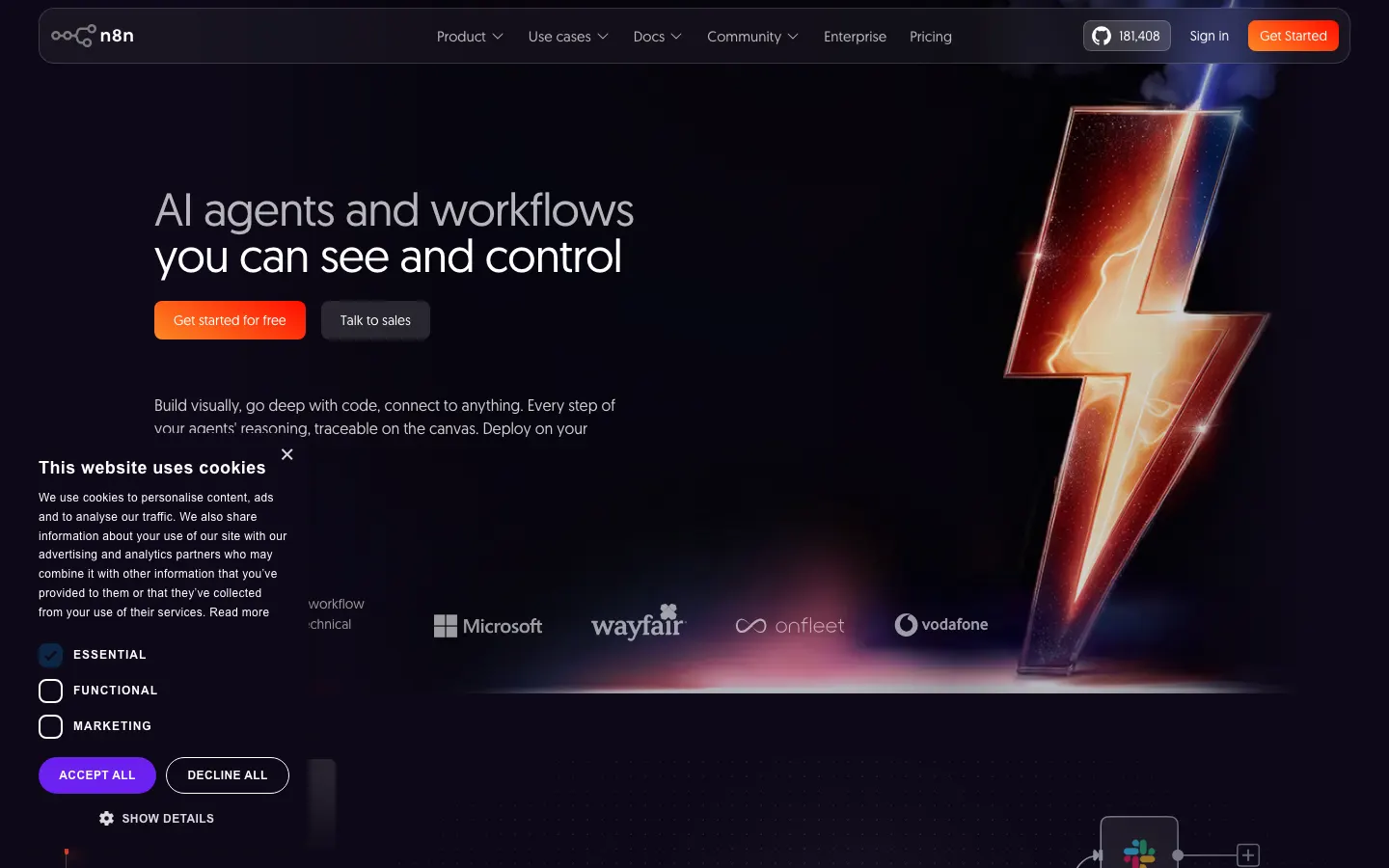The height and width of the screenshot is (868, 1389).
Task: Click the n8n logo in the header
Action: 93,36
